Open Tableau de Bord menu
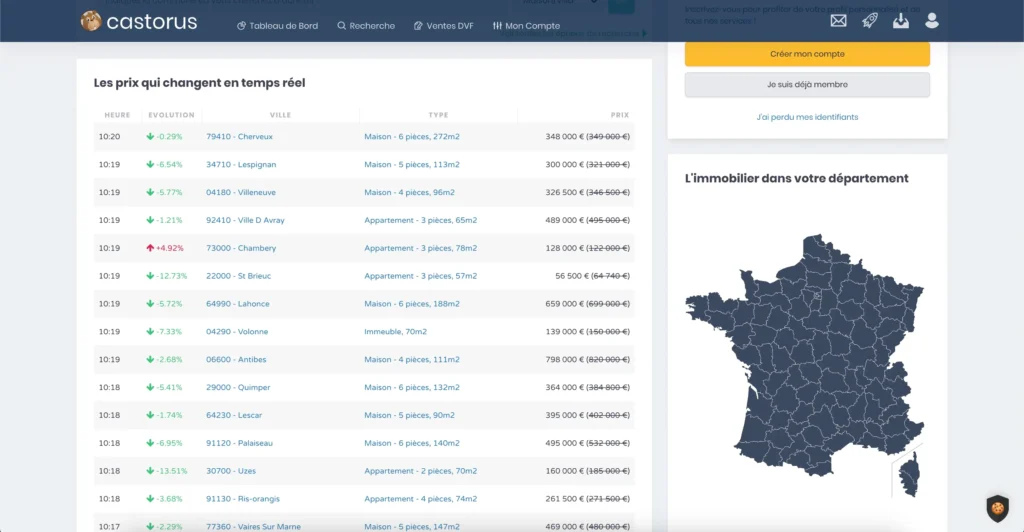1024x532 pixels. pos(277,26)
